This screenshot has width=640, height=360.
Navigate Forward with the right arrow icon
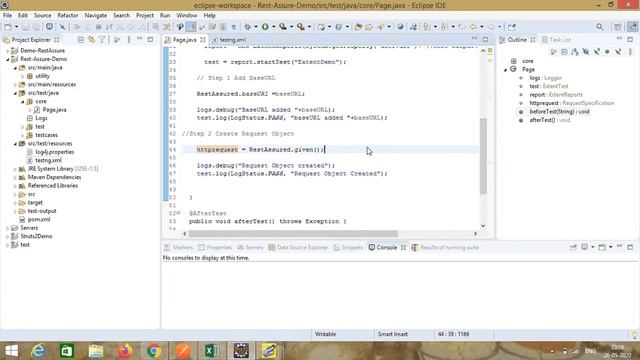coord(491,27)
